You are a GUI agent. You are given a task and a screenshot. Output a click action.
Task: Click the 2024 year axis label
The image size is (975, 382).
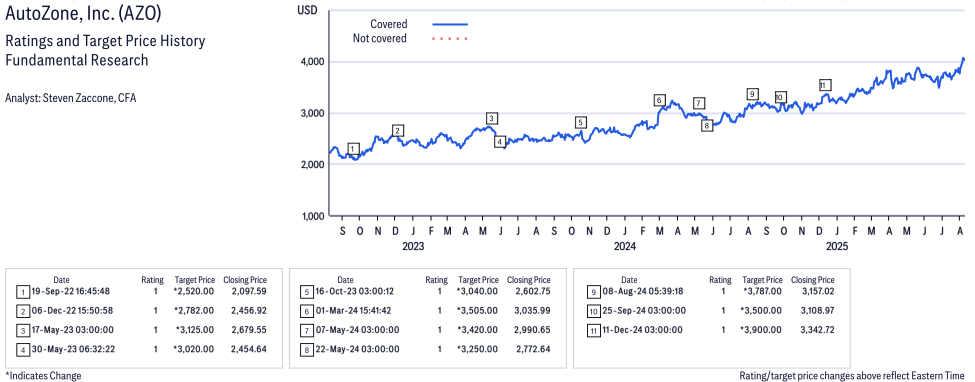click(x=624, y=246)
